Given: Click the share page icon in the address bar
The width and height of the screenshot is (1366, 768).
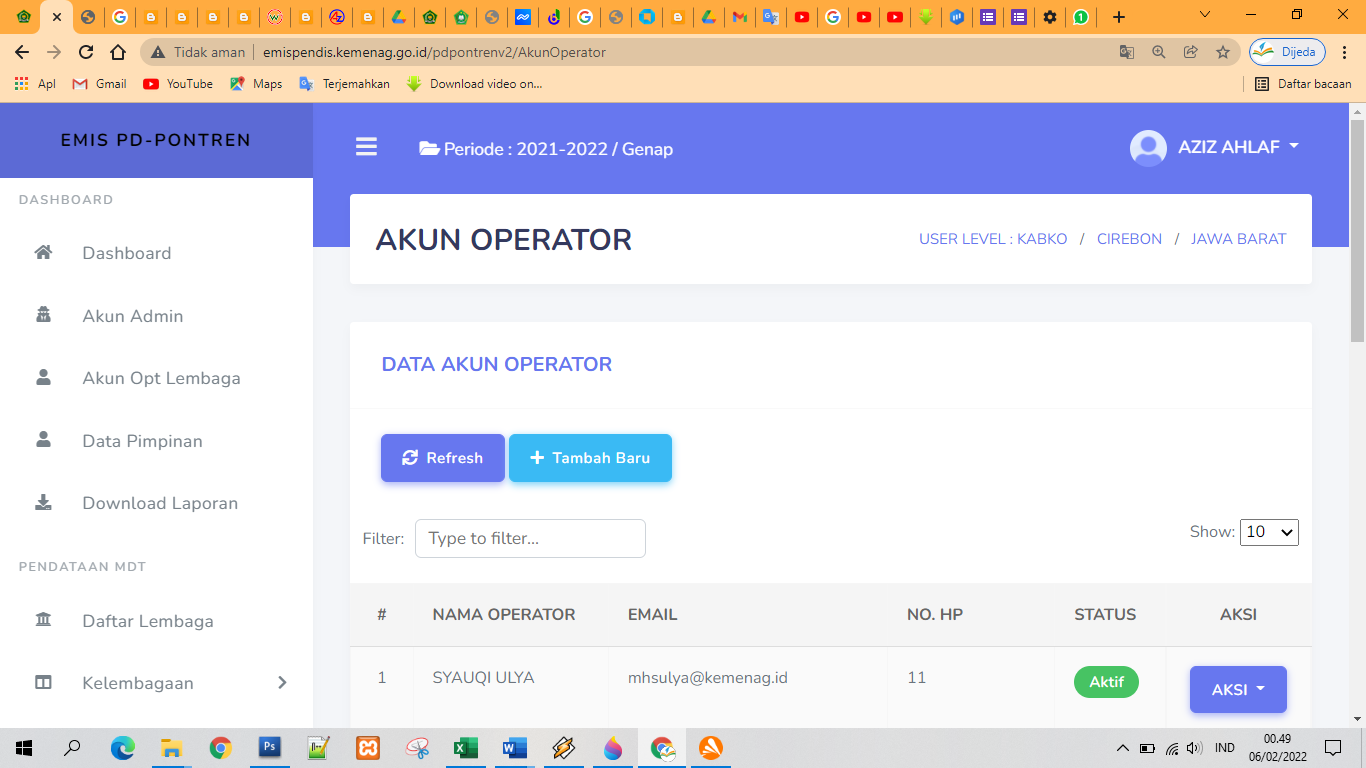Looking at the screenshot, I should [1190, 52].
